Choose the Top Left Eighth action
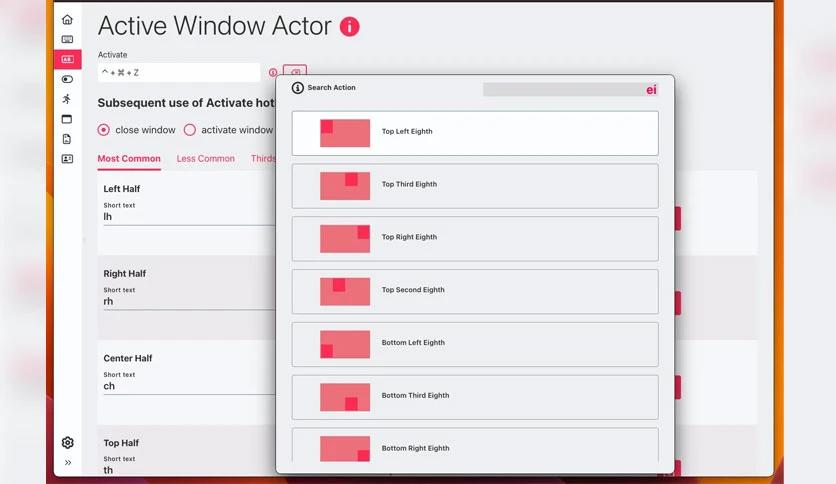This screenshot has width=836, height=484. [475, 133]
